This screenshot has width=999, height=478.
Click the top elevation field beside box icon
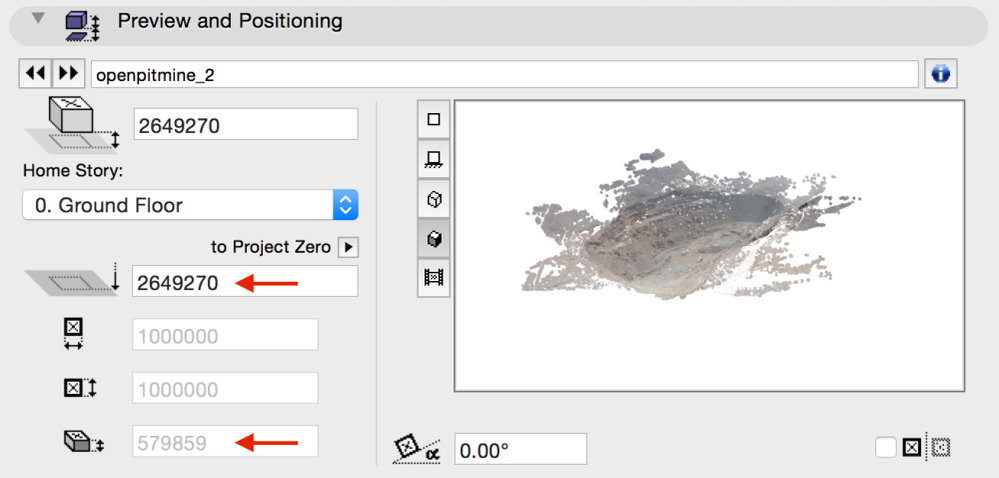(x=245, y=125)
